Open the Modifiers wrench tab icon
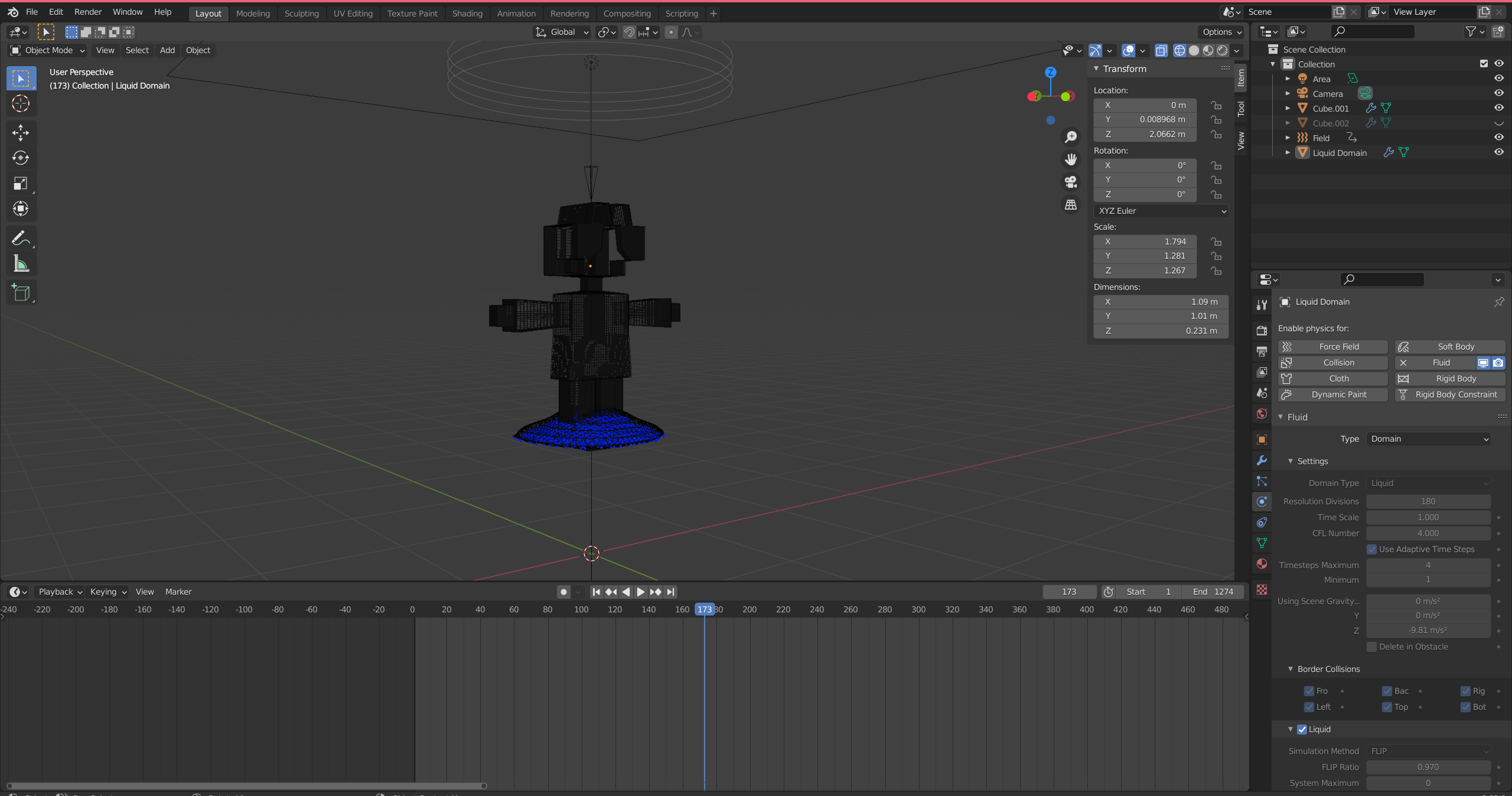This screenshot has width=1512, height=796. tap(1262, 460)
